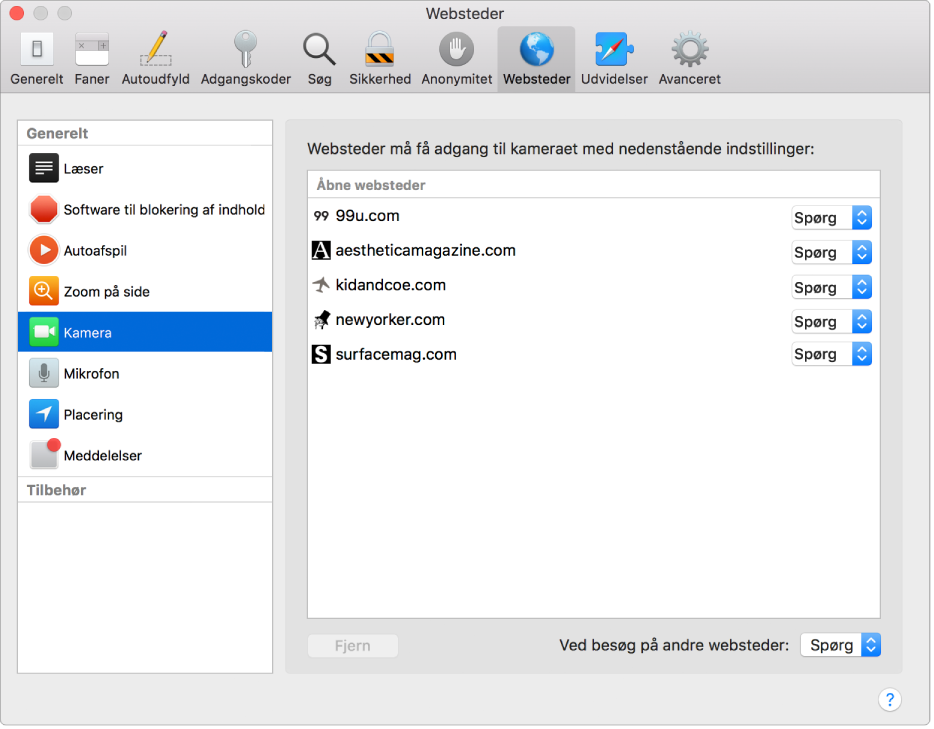Select the green Kamera icon
The width and height of the screenshot is (934, 729).
43,332
